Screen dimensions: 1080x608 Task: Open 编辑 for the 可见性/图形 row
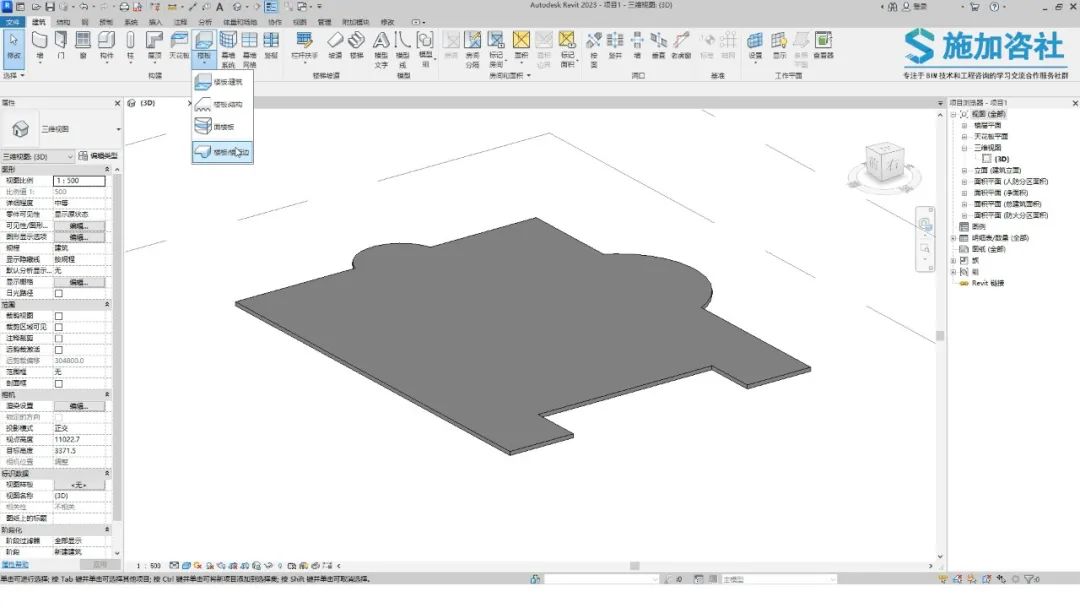[x=79, y=226]
